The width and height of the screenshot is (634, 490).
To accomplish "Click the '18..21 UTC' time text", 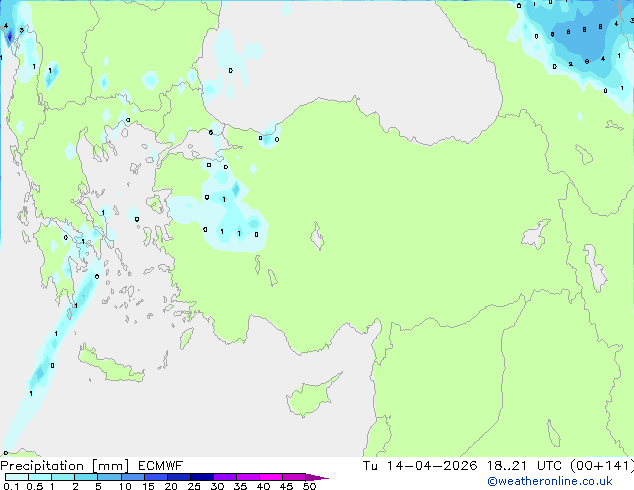I will [524, 466].
